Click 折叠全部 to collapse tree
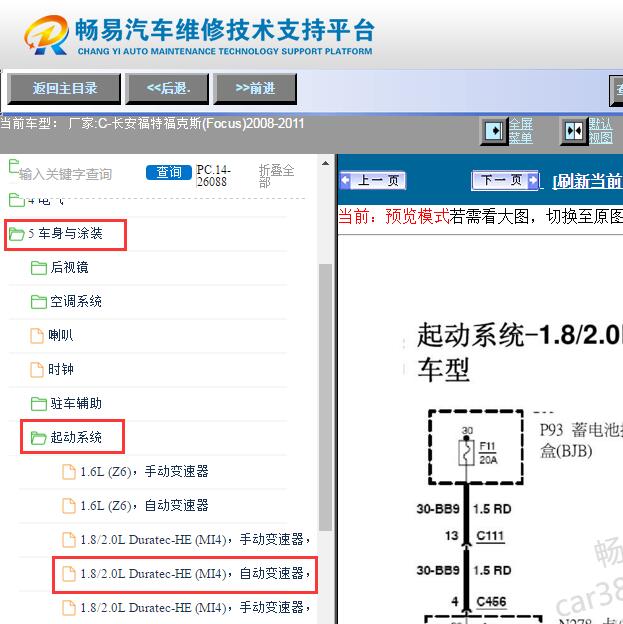This screenshot has height=624, width=623. click(x=276, y=176)
